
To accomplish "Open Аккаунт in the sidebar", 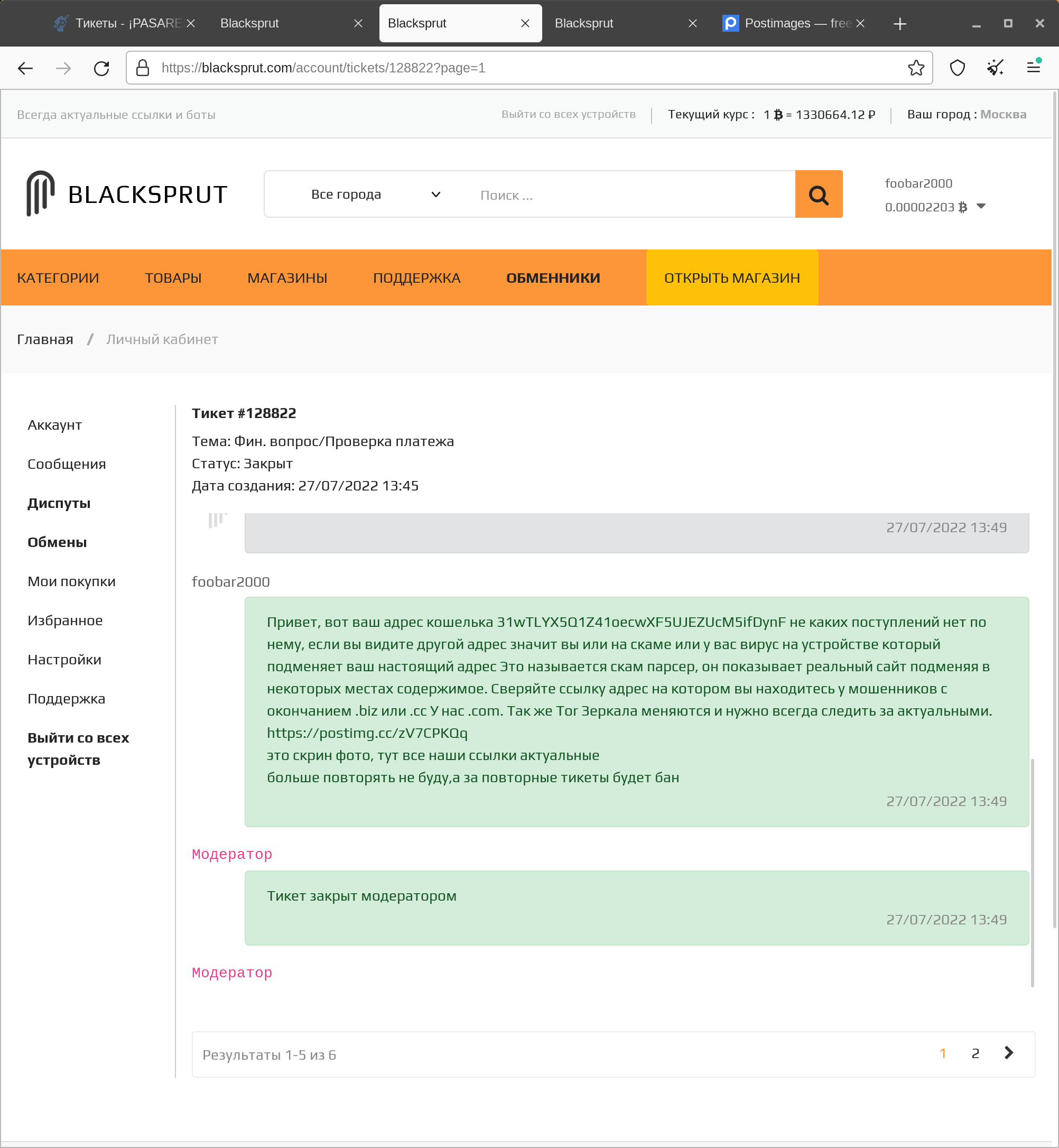I will (x=54, y=425).
